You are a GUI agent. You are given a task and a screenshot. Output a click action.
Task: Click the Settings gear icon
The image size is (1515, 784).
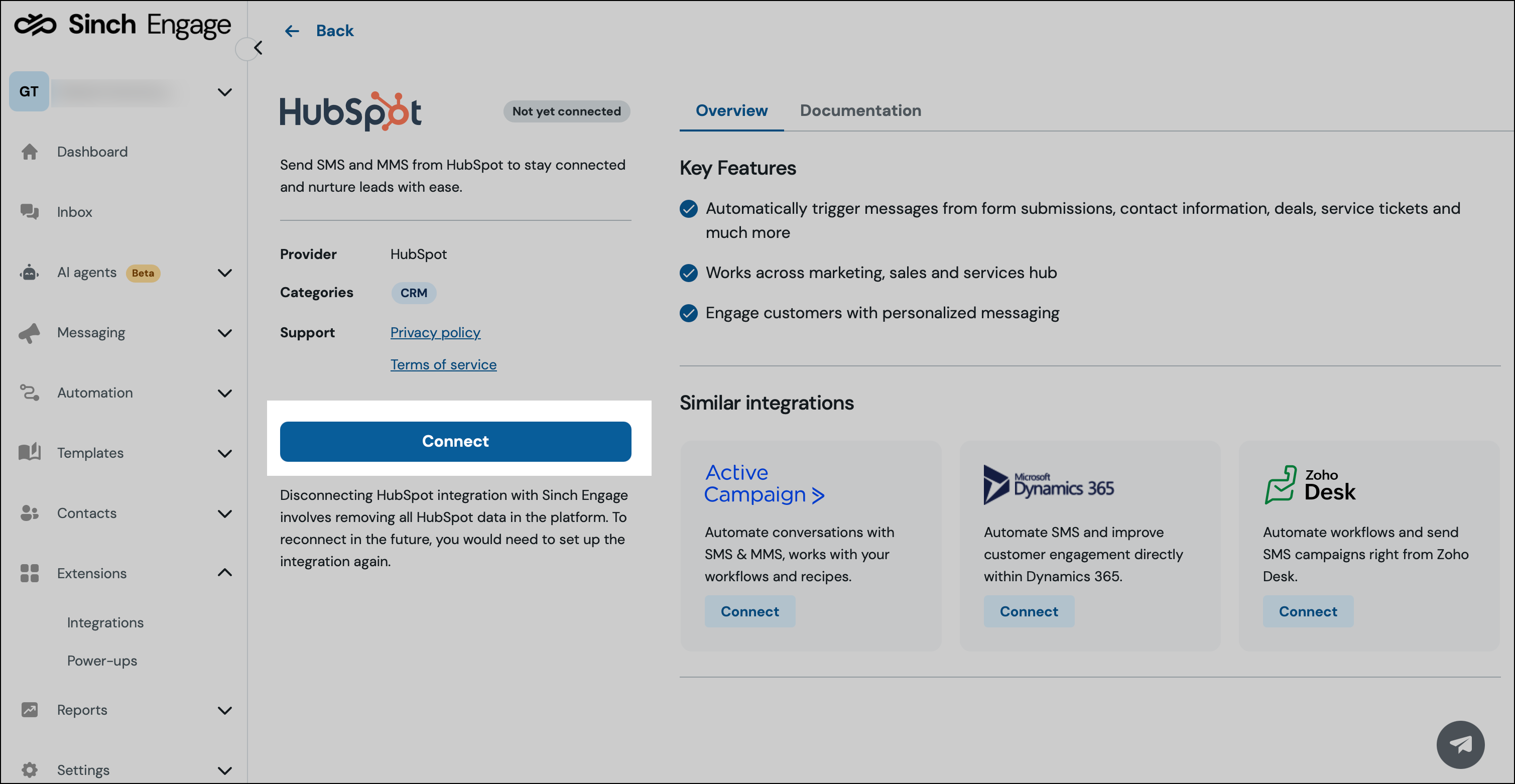point(30,769)
